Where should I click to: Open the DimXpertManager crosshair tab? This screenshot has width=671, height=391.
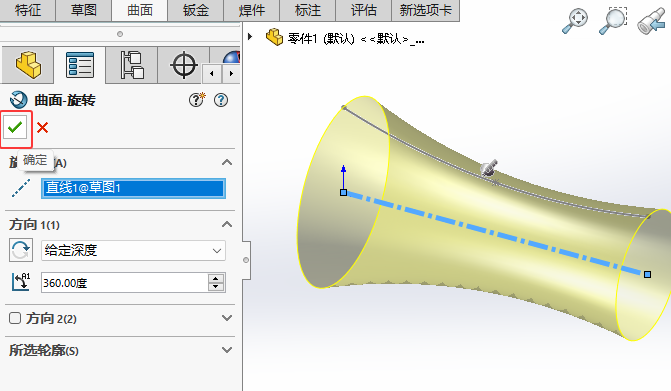tap(184, 65)
